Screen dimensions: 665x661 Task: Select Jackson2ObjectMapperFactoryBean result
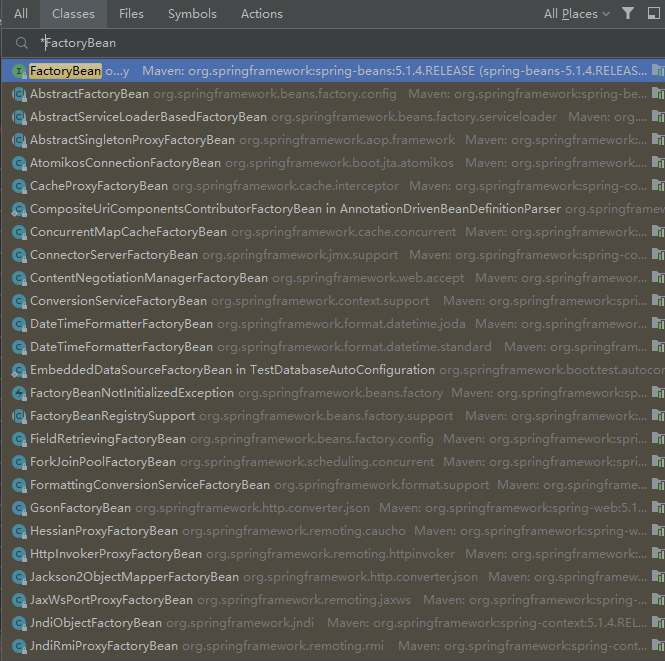(x=333, y=577)
